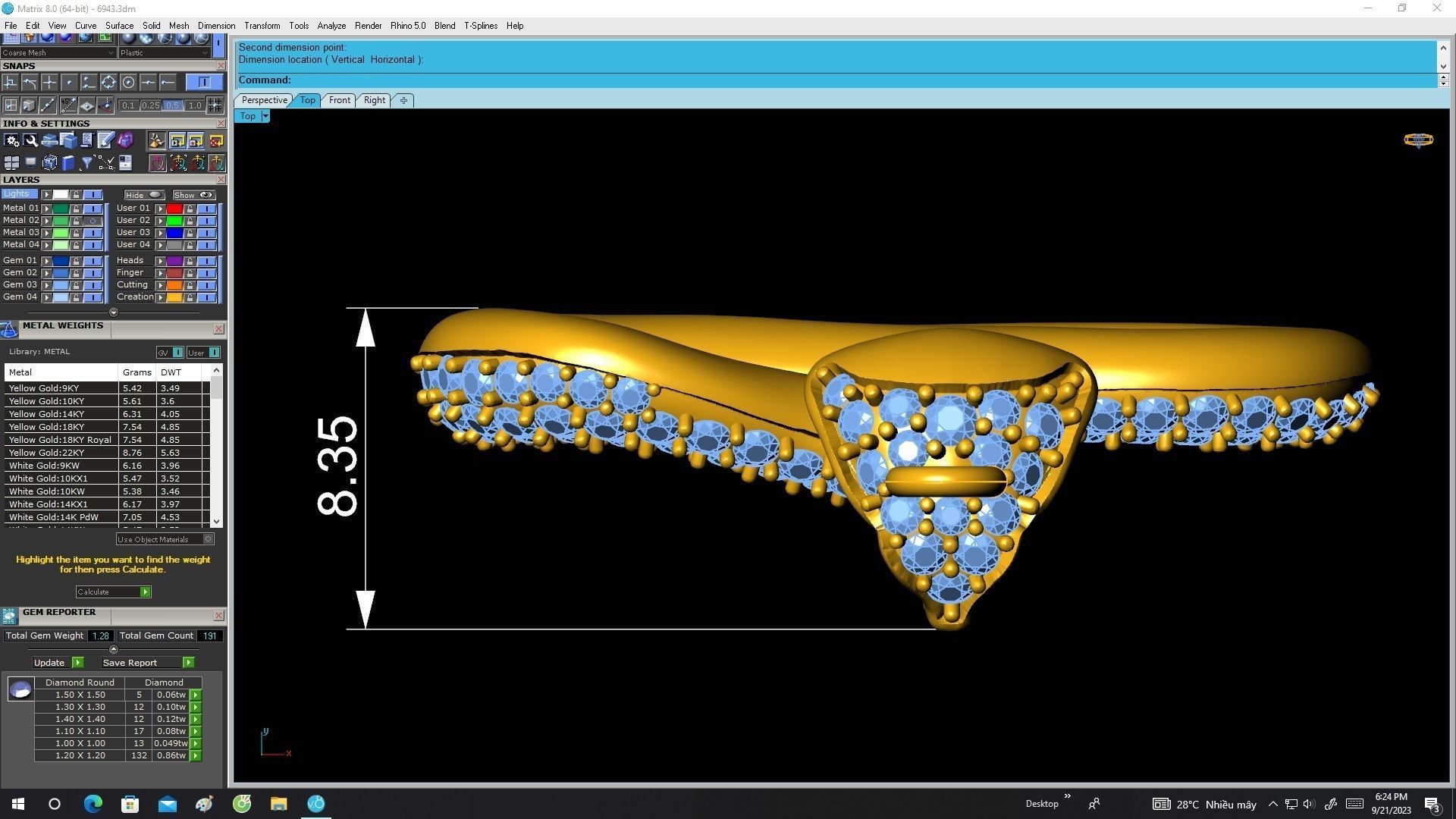Enable the Point snap icon
Image resolution: width=1456 pixels, height=819 pixels.
69,82
